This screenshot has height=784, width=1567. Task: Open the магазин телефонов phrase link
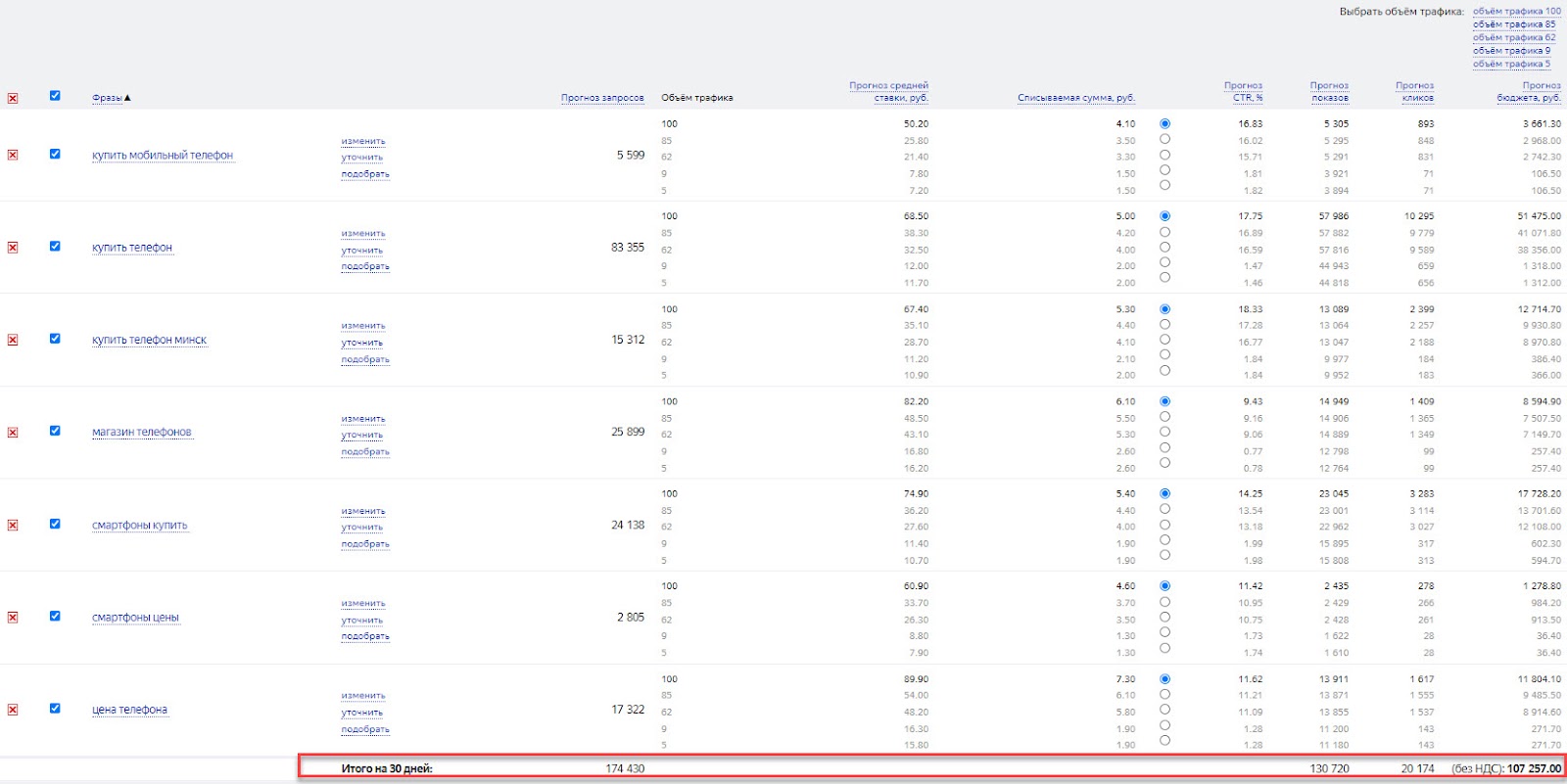(142, 433)
